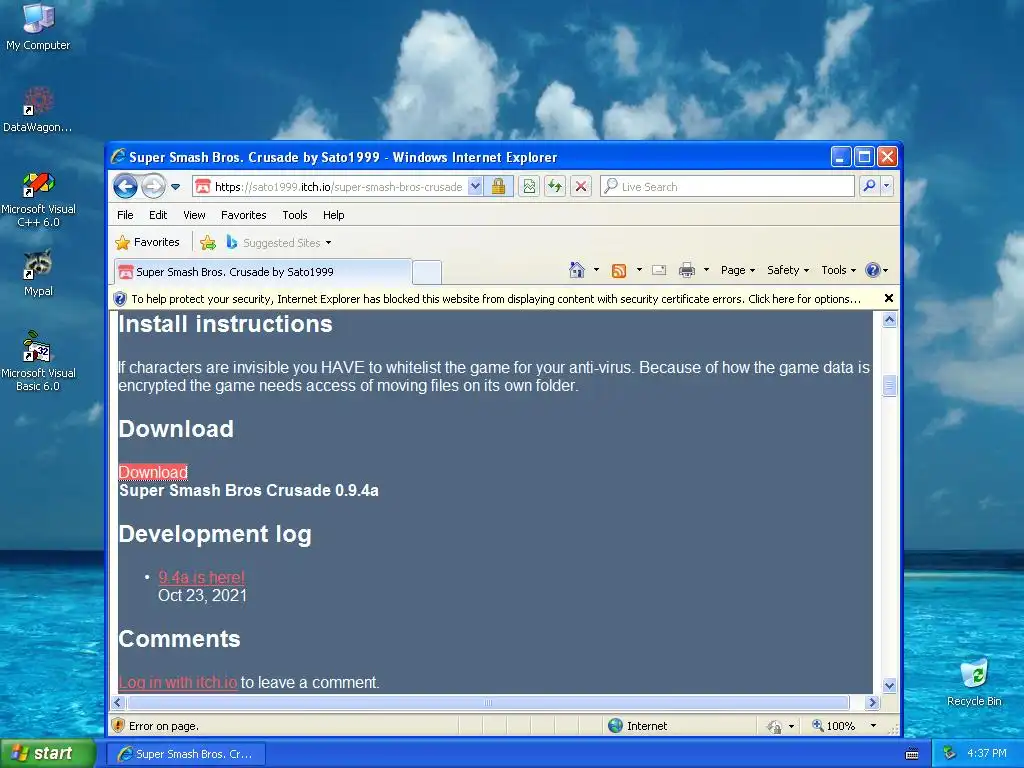Viewport: 1024px width, 768px height.
Task: Click the vertical scrollbar thumb
Action: click(x=889, y=385)
